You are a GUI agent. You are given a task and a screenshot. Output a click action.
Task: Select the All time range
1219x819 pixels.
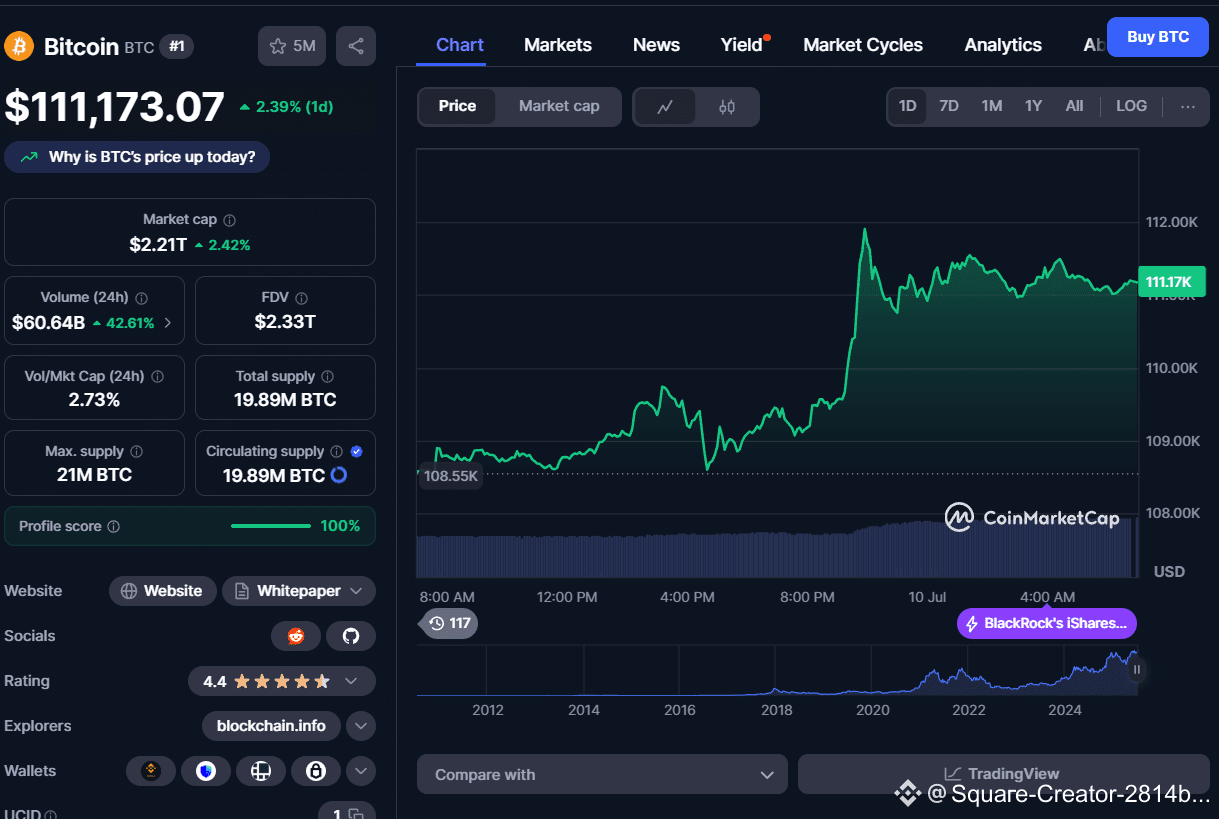point(1074,106)
